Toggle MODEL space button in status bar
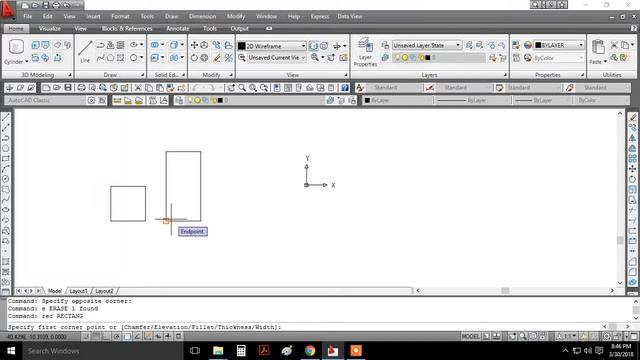640x360 pixels. 470,337
